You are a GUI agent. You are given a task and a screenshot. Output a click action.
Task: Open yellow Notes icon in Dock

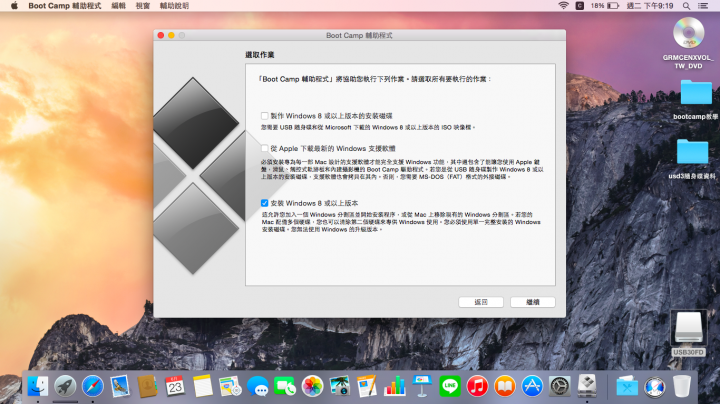coord(202,386)
